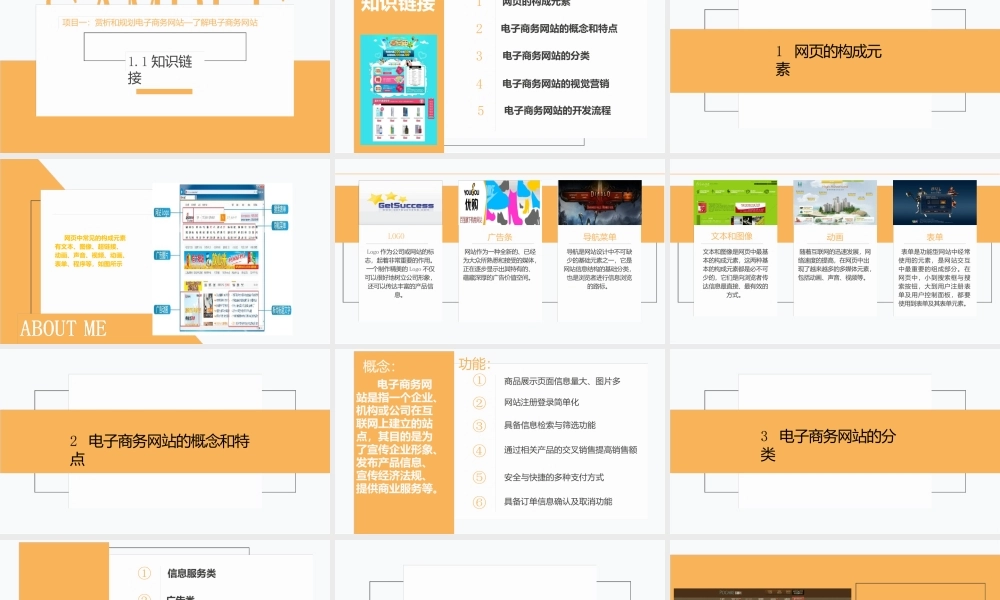The width and height of the screenshot is (1000, 600).
Task: Click the 优购 advertisement banner image
Action: click(500, 203)
